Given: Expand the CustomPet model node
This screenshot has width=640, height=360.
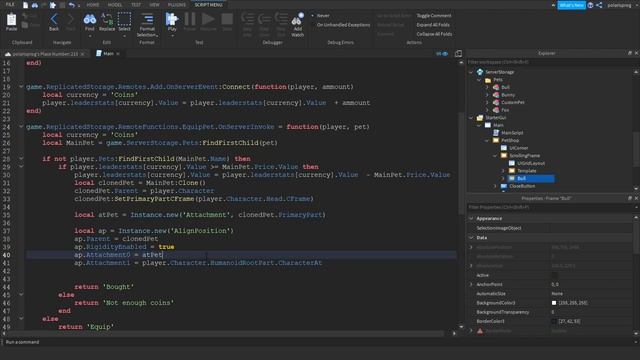Looking at the screenshot, I should click(x=487, y=102).
